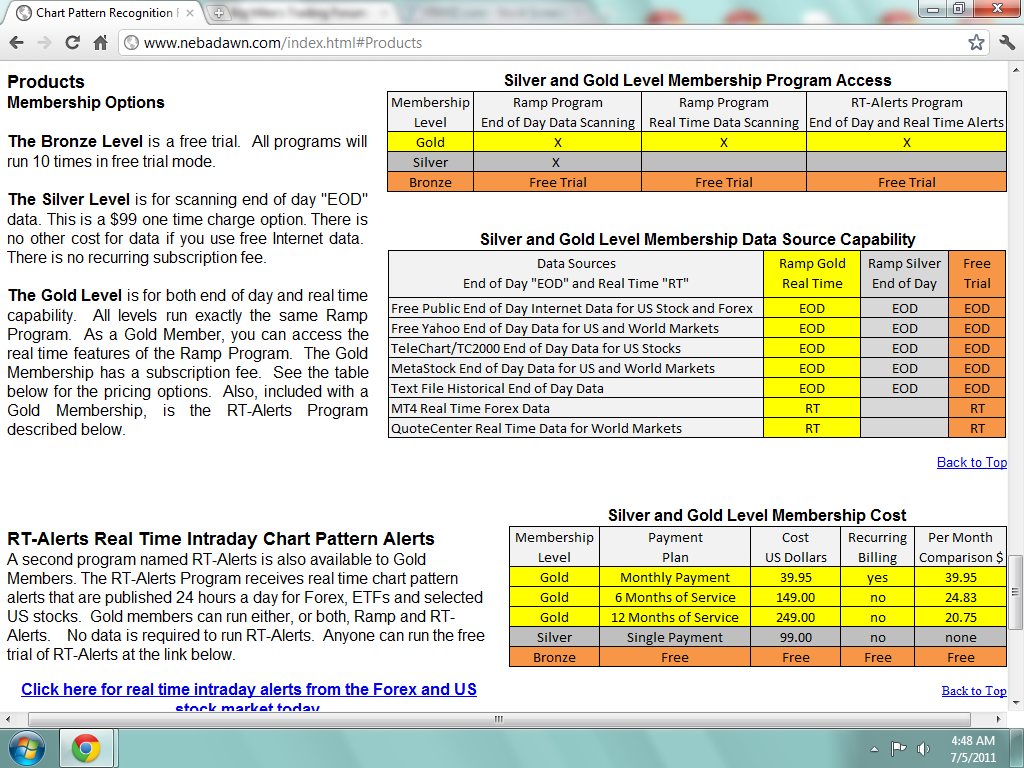Click the browser forward arrow

coord(44,43)
